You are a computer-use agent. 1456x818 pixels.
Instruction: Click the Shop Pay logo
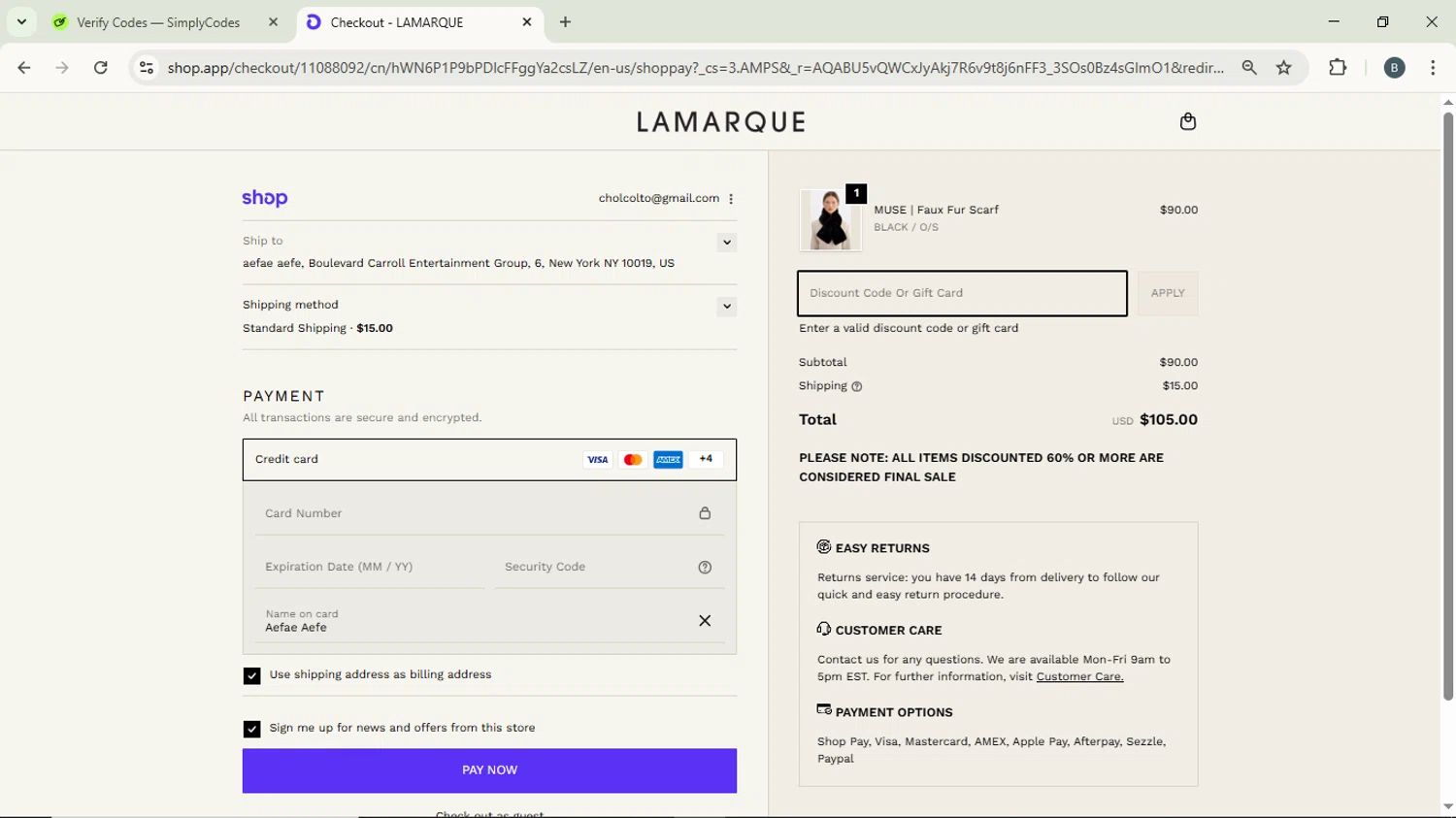265,198
